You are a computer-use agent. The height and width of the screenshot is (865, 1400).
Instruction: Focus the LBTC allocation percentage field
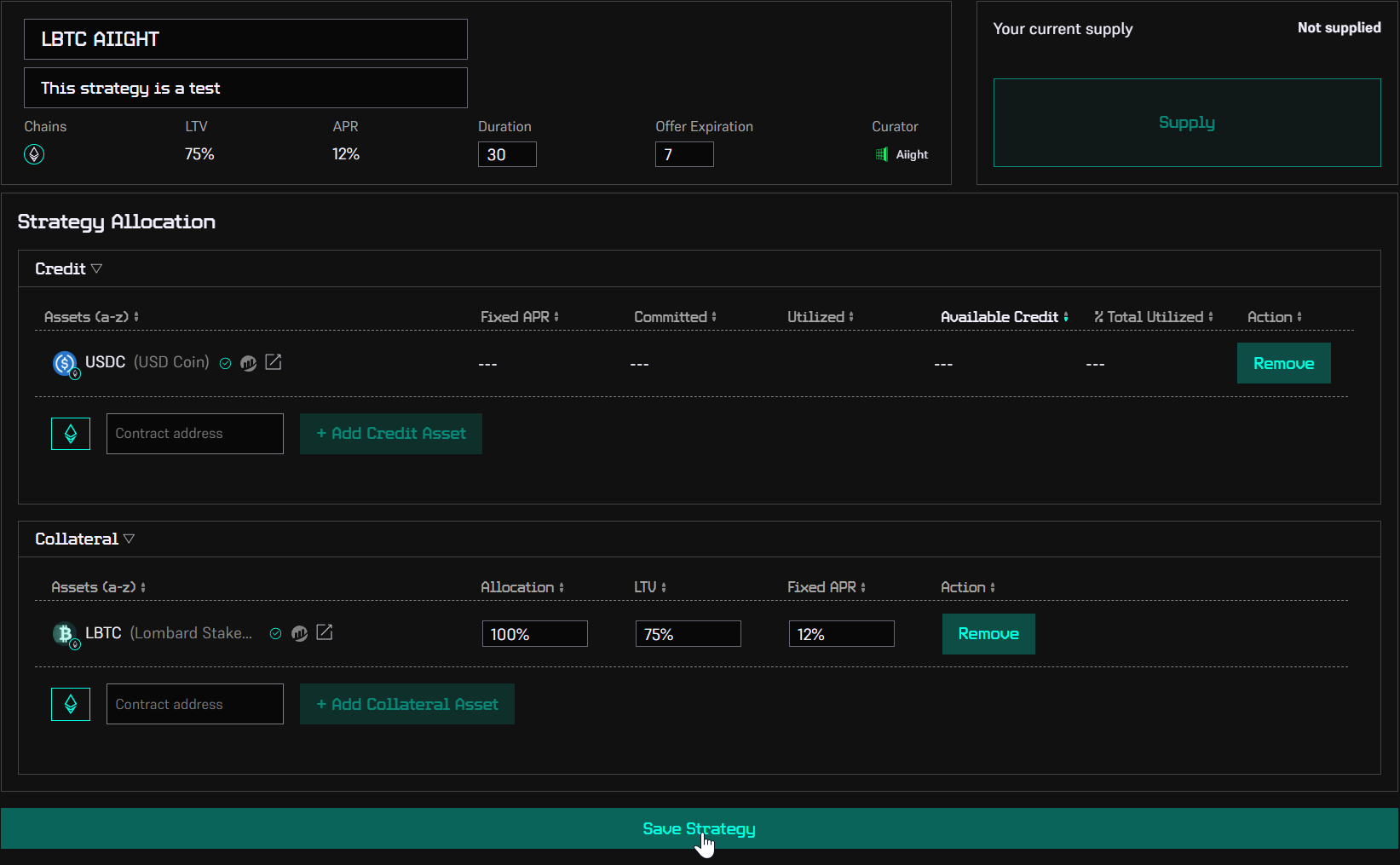click(x=534, y=634)
